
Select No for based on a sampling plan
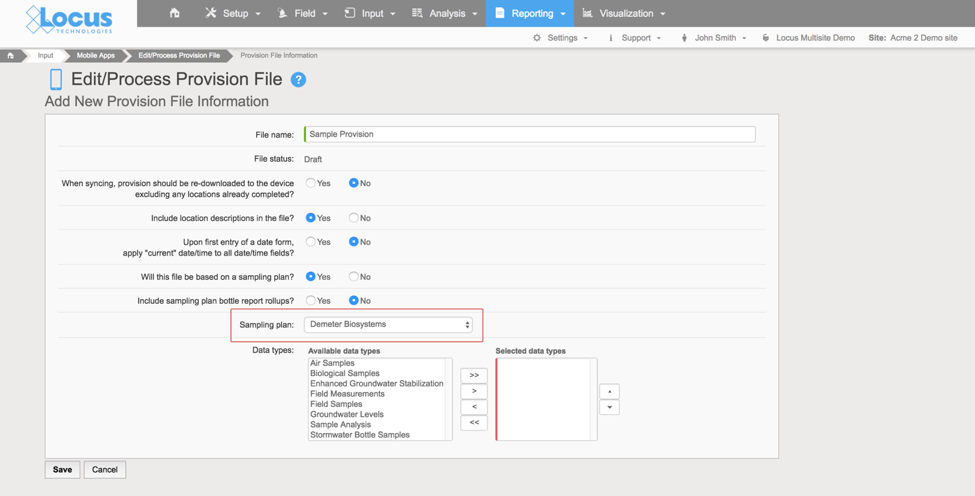(353, 277)
